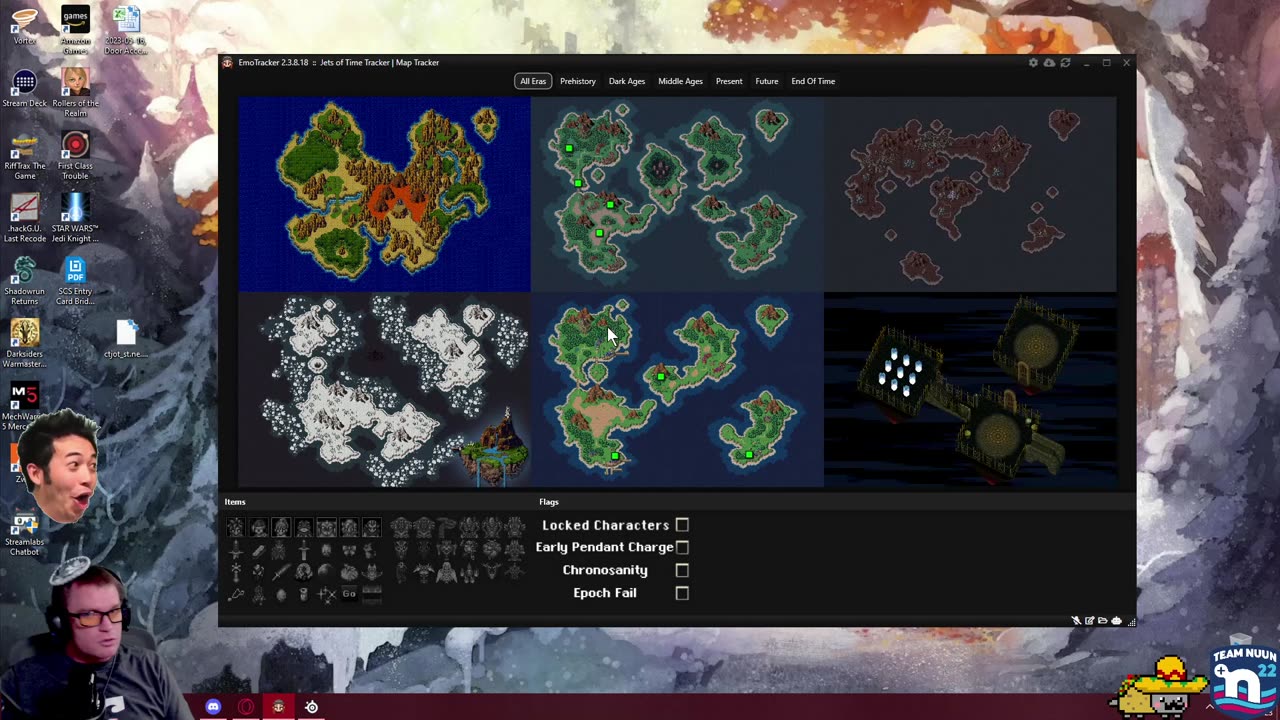The width and height of the screenshot is (1280, 720).
Task: Select Rollers of the Realm desktop icon
Action: click(75, 92)
